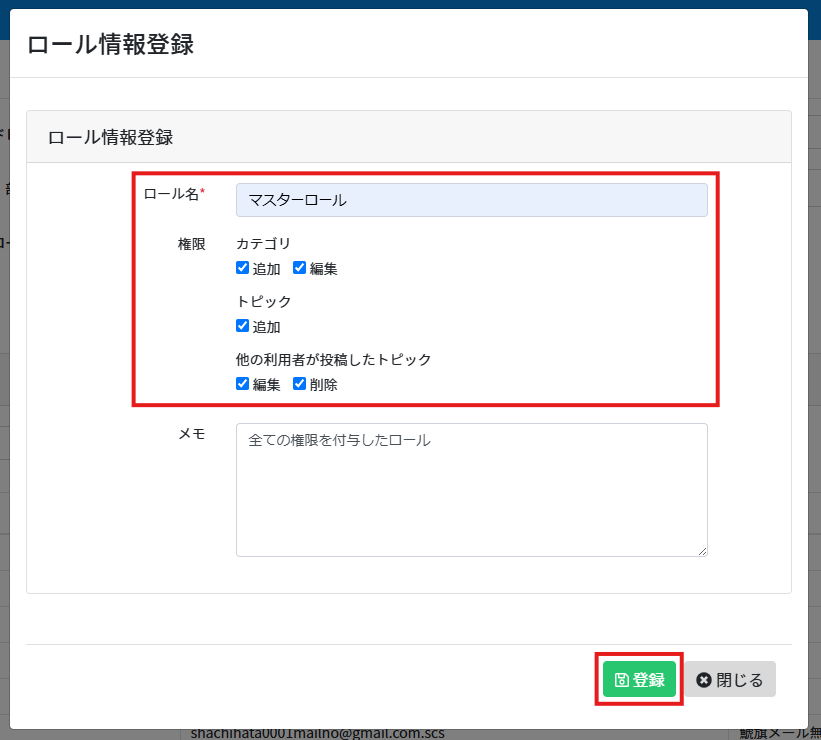Click the floppy disk icon on 登録 button
Image resolution: width=821 pixels, height=740 pixels.
click(x=621, y=680)
